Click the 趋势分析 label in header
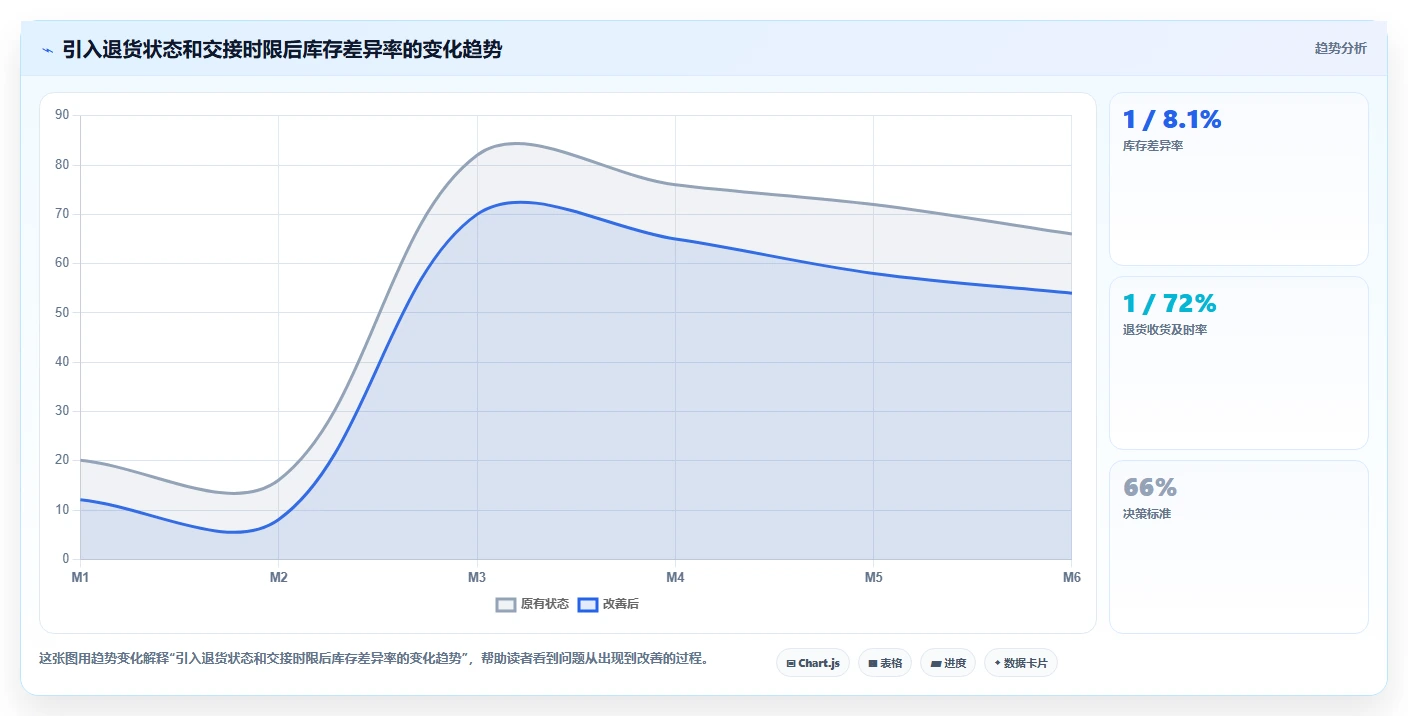This screenshot has height=716, width=1408. pos(1340,48)
